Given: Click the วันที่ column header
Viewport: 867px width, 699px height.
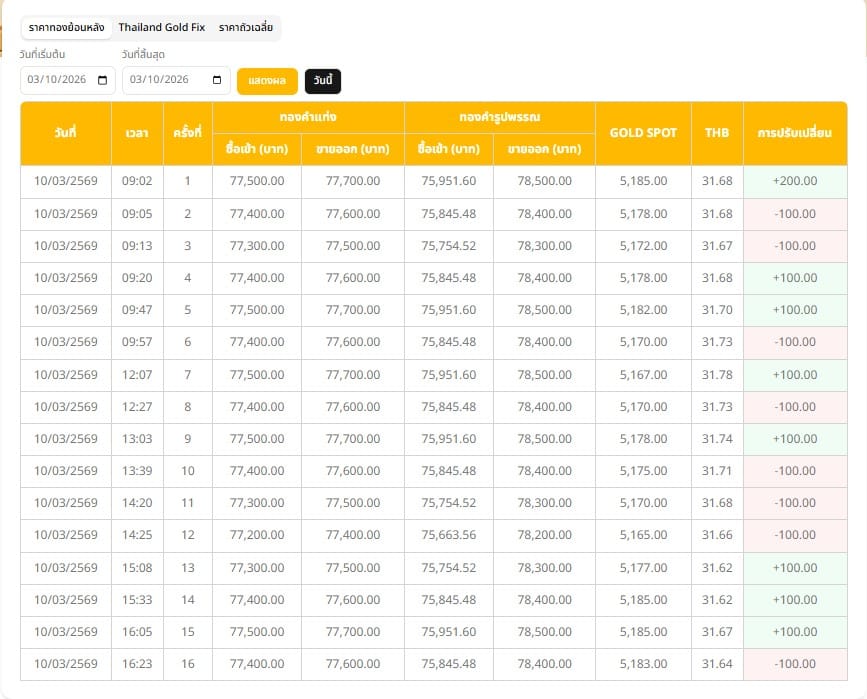Looking at the screenshot, I should click(x=68, y=132).
